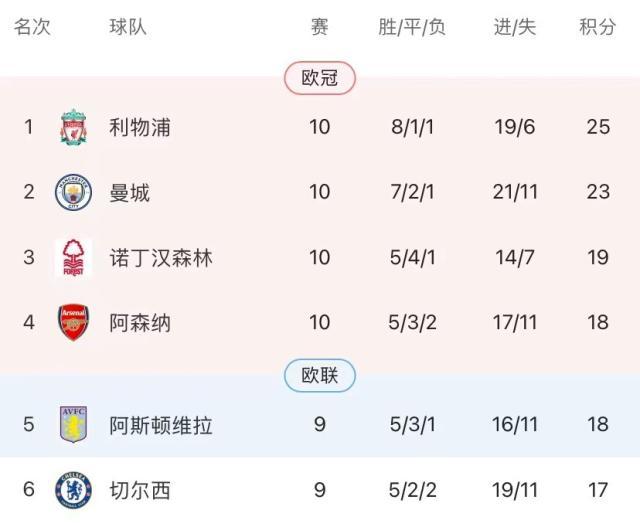Click the Nottingham Forest crest icon
This screenshot has height=527, width=640.
[72, 257]
